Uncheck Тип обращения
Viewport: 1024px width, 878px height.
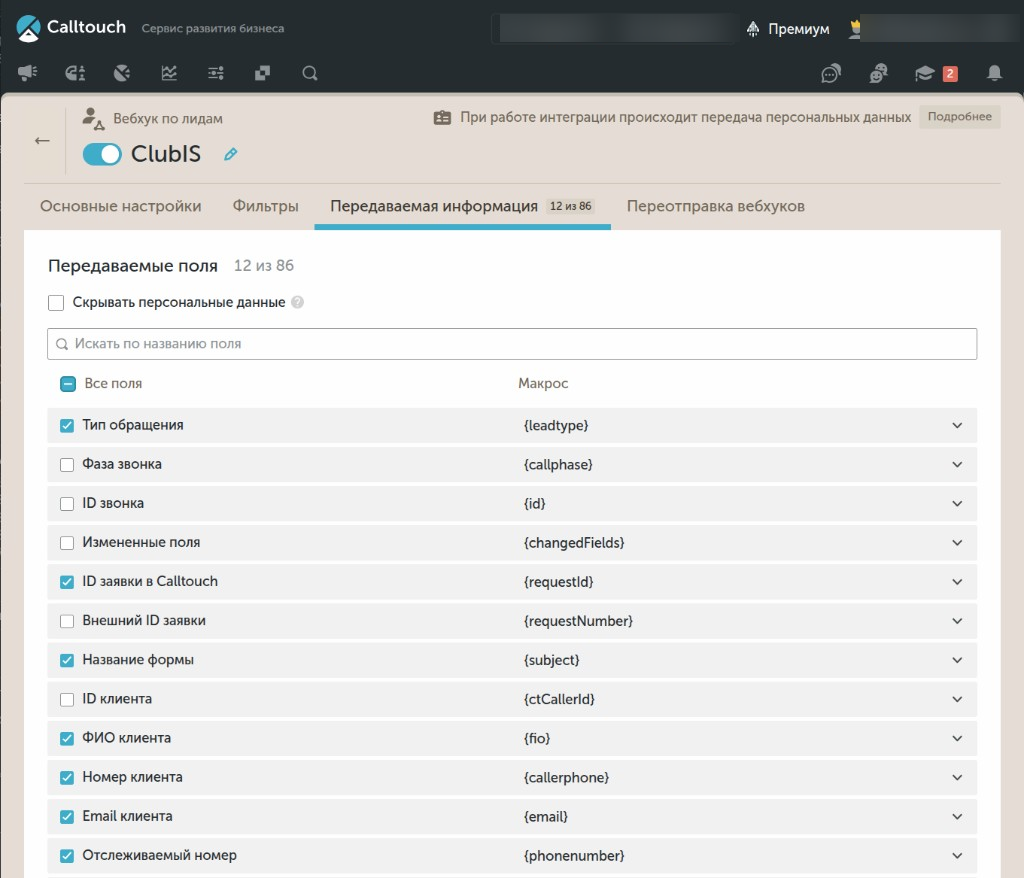click(x=67, y=425)
